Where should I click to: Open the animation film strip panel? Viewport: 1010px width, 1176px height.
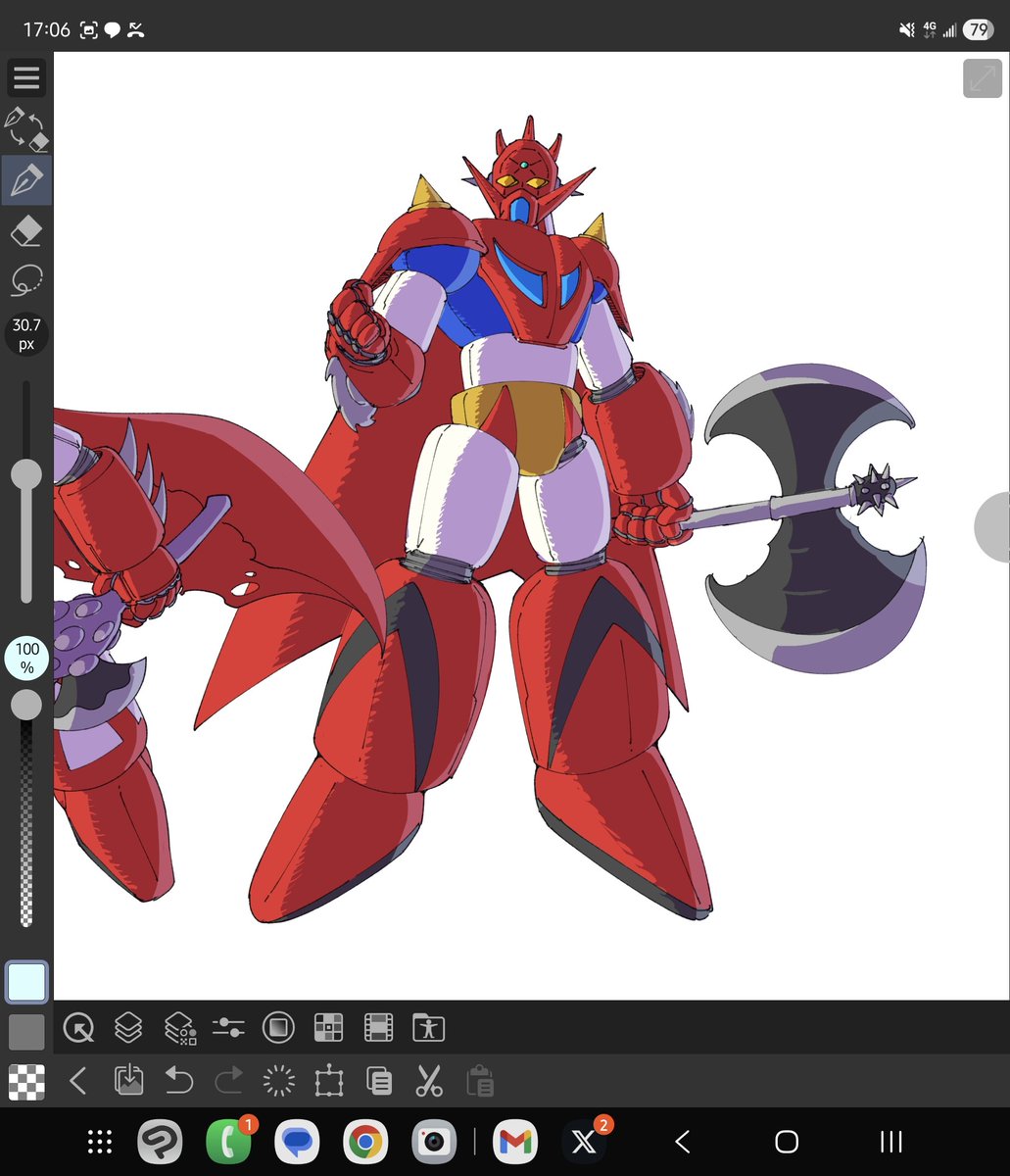coord(378,1028)
